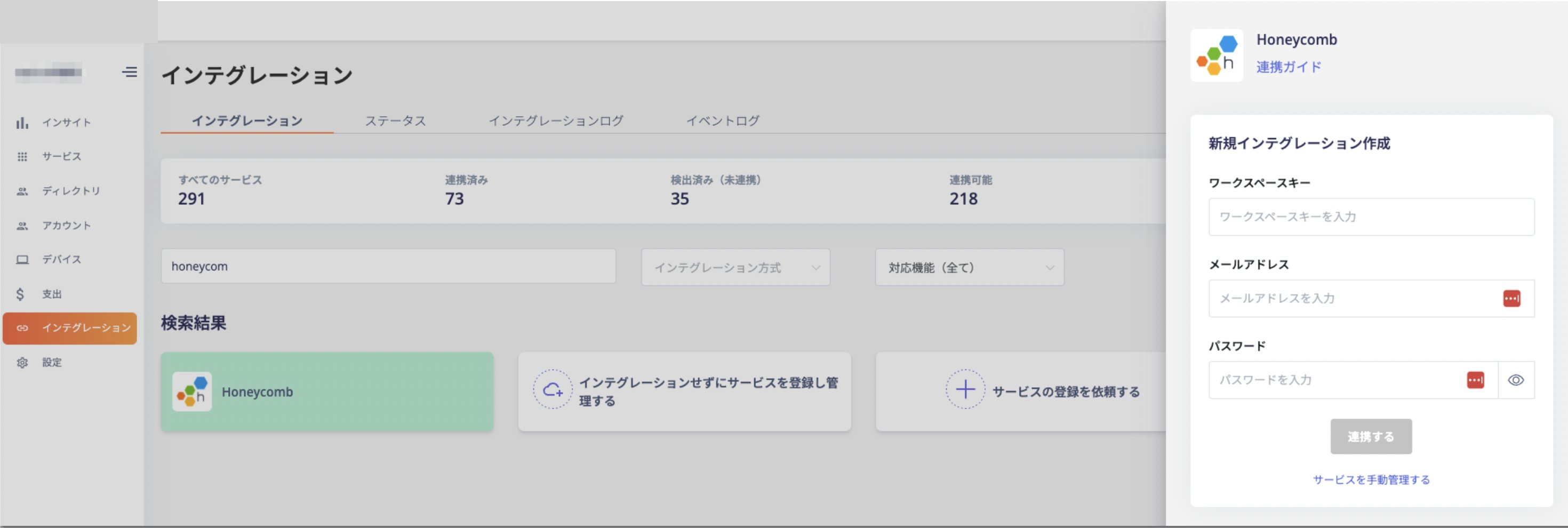Screen dimensions: 1568x528
Task: Click the 検出済み（未連携） count 35
Action: pyautogui.click(x=680, y=199)
